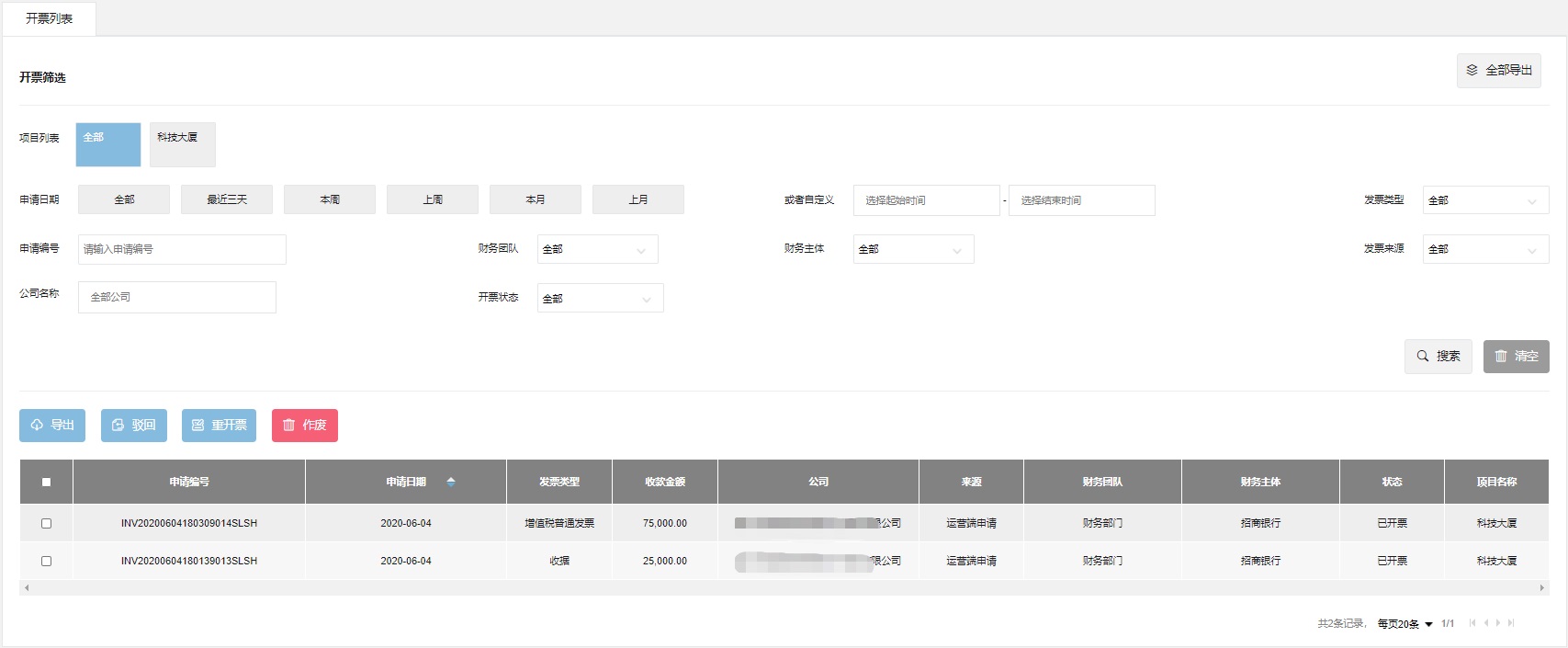Check the row for INV20200604180309014SLSH

pyautogui.click(x=46, y=523)
